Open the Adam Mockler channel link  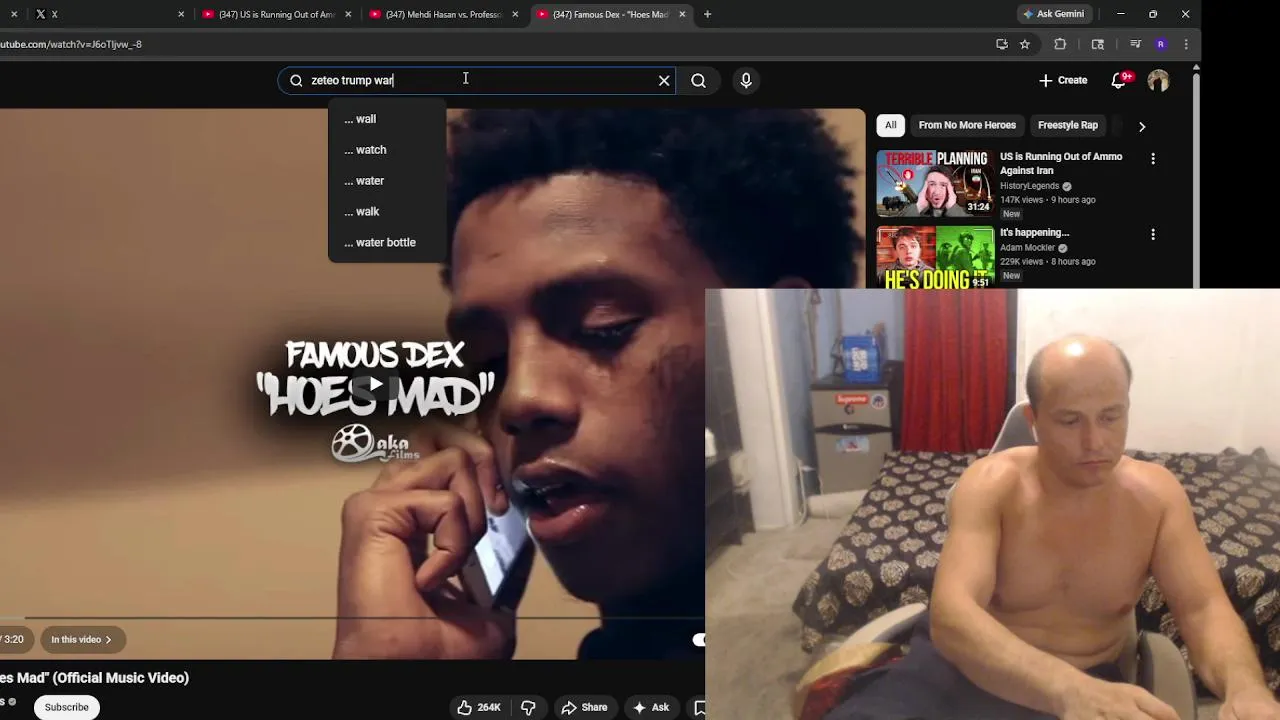pyautogui.click(x=1028, y=248)
